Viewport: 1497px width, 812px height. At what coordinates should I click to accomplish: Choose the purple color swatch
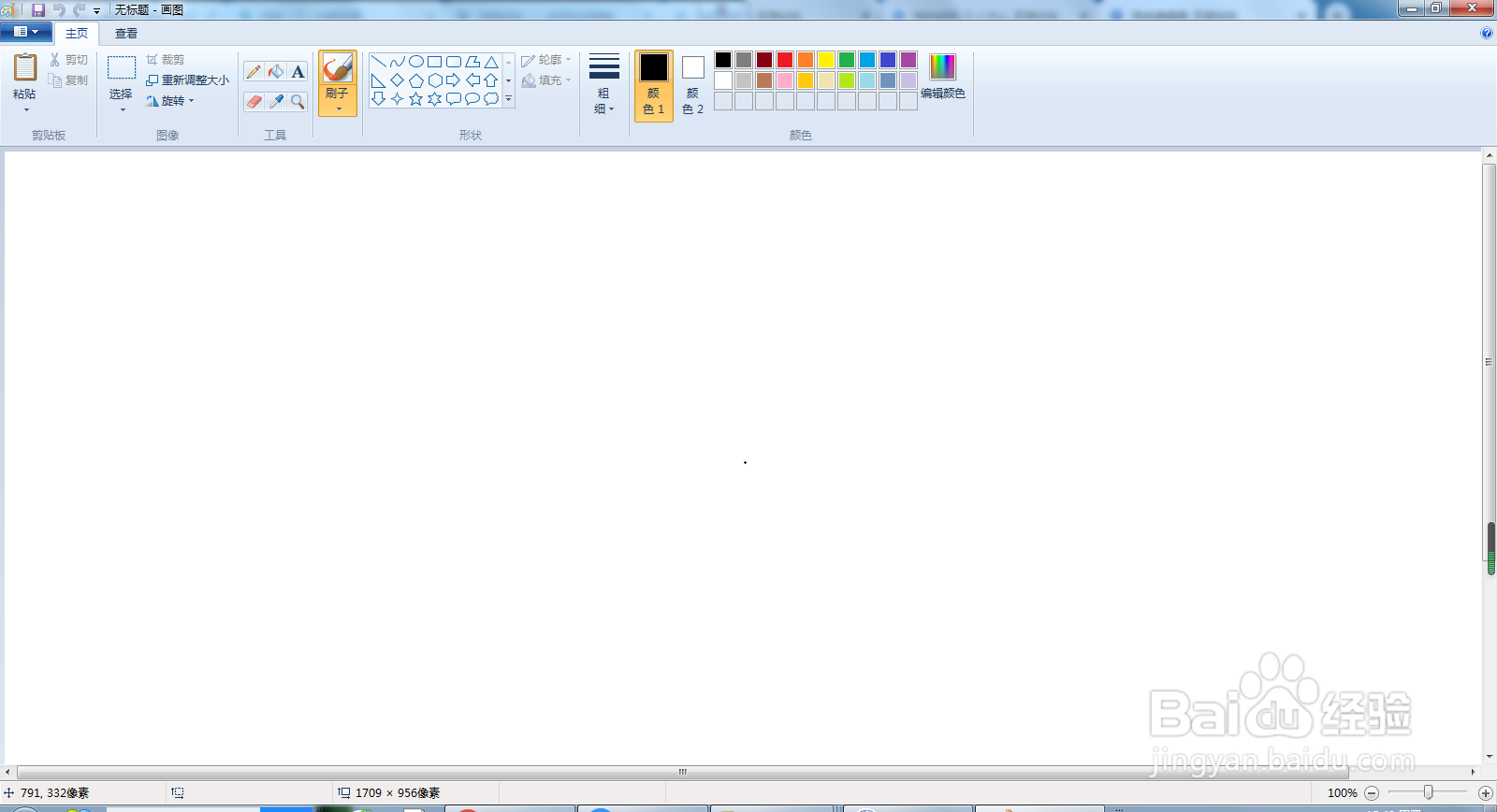click(x=908, y=60)
